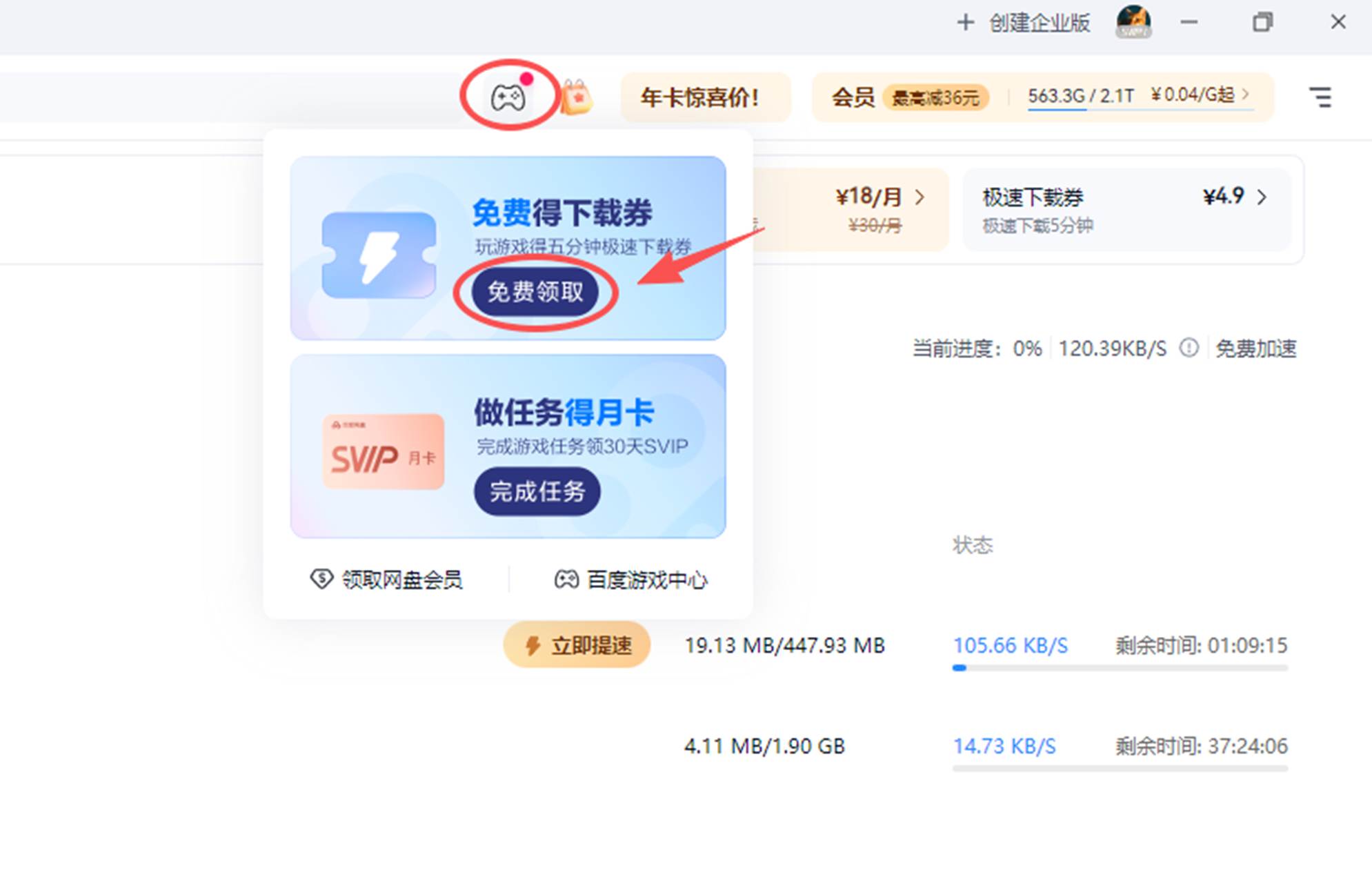Expand the 极速下载券 ¥4.9 offer
The height and width of the screenshot is (886, 1372).
1264,197
